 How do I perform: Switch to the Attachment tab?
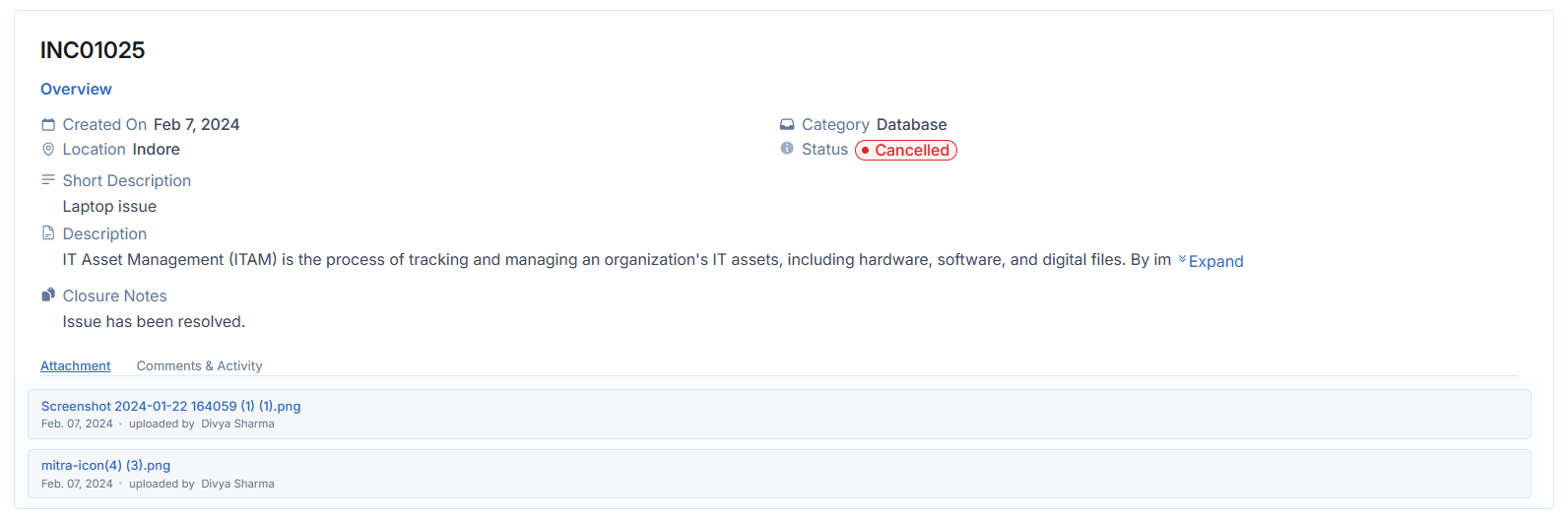click(x=75, y=366)
